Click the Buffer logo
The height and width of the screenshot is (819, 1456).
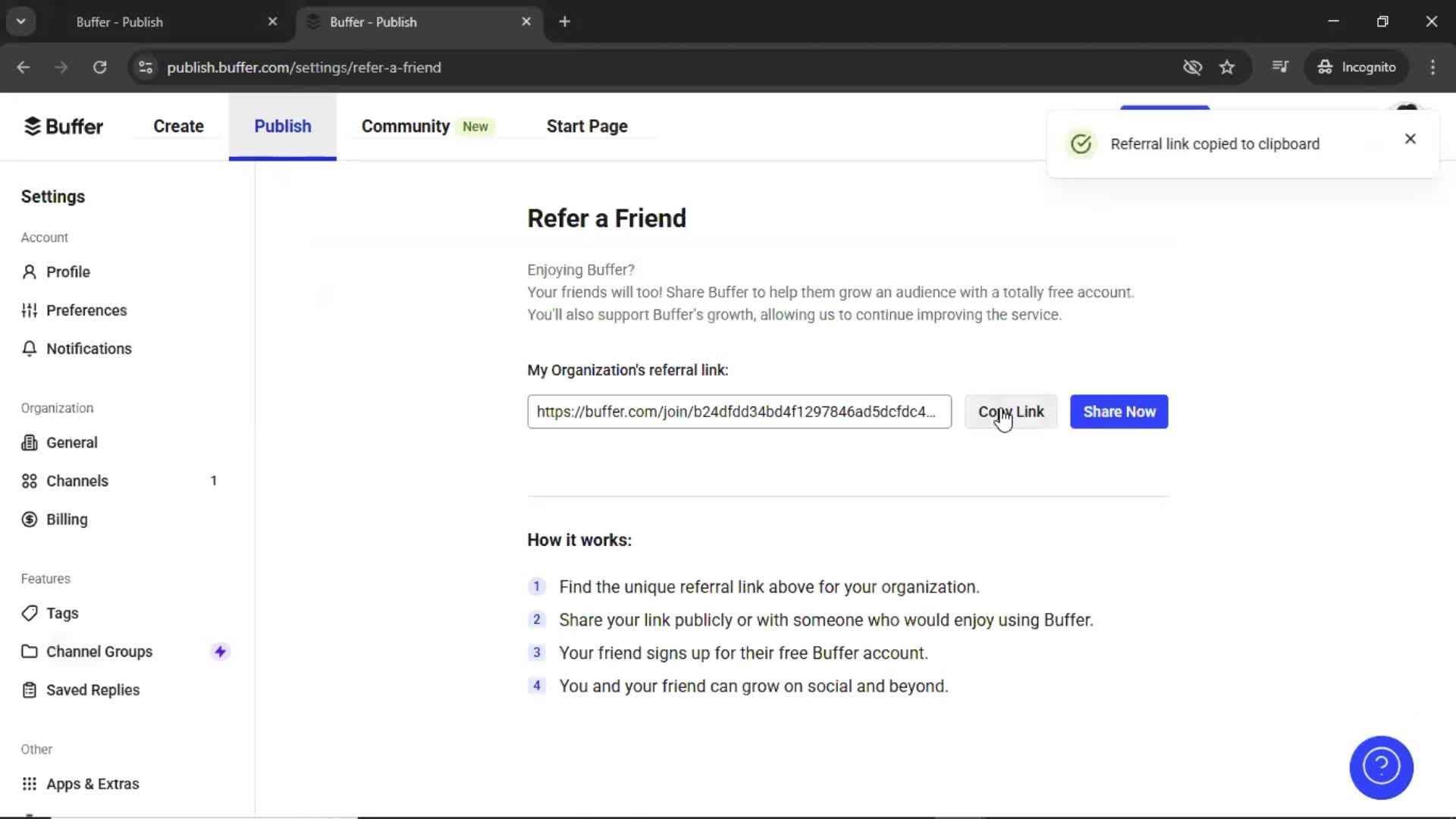pyautogui.click(x=63, y=126)
